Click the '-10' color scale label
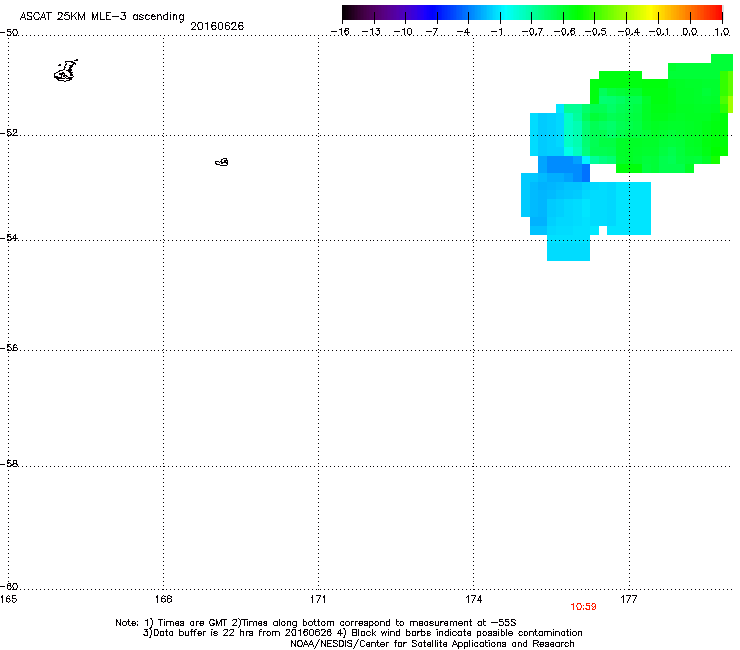Viewport: 740px width, 650px height. click(403, 32)
